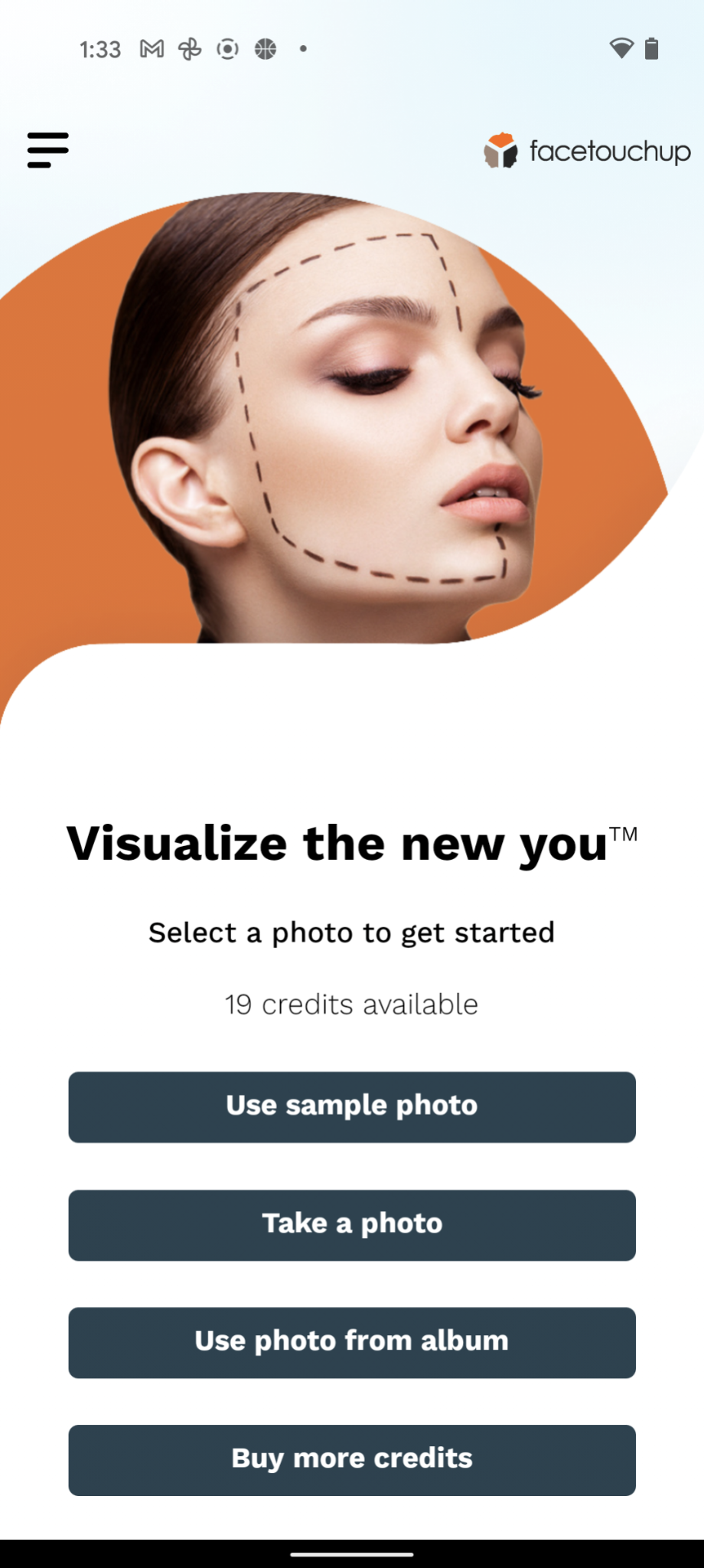
Task: Tap the pinwheel notification icon
Action: click(190, 49)
